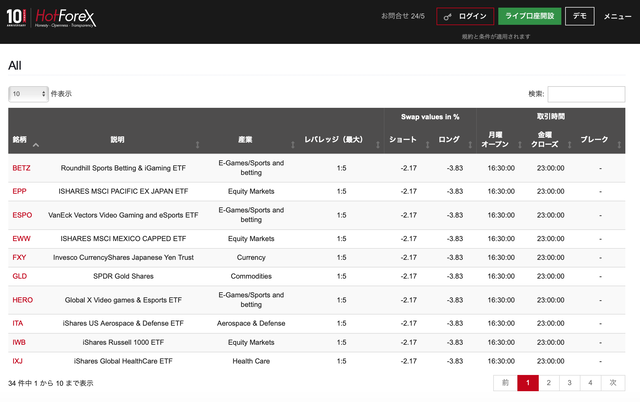Open the IXJ symbol link
The height and width of the screenshot is (402, 640).
click(17, 361)
